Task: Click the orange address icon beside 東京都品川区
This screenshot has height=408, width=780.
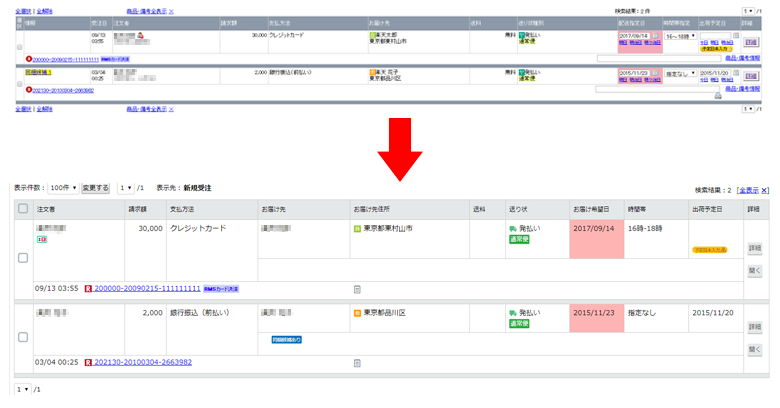Action: tap(356, 313)
